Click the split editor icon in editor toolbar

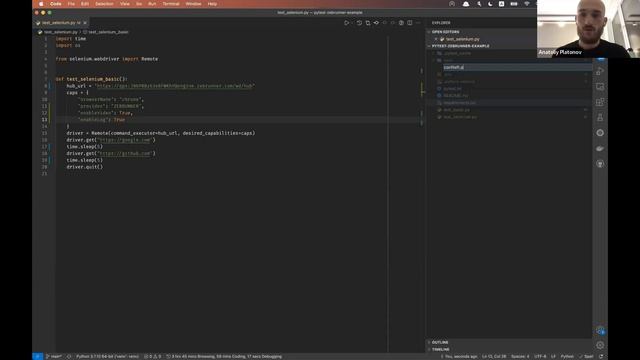409,23
